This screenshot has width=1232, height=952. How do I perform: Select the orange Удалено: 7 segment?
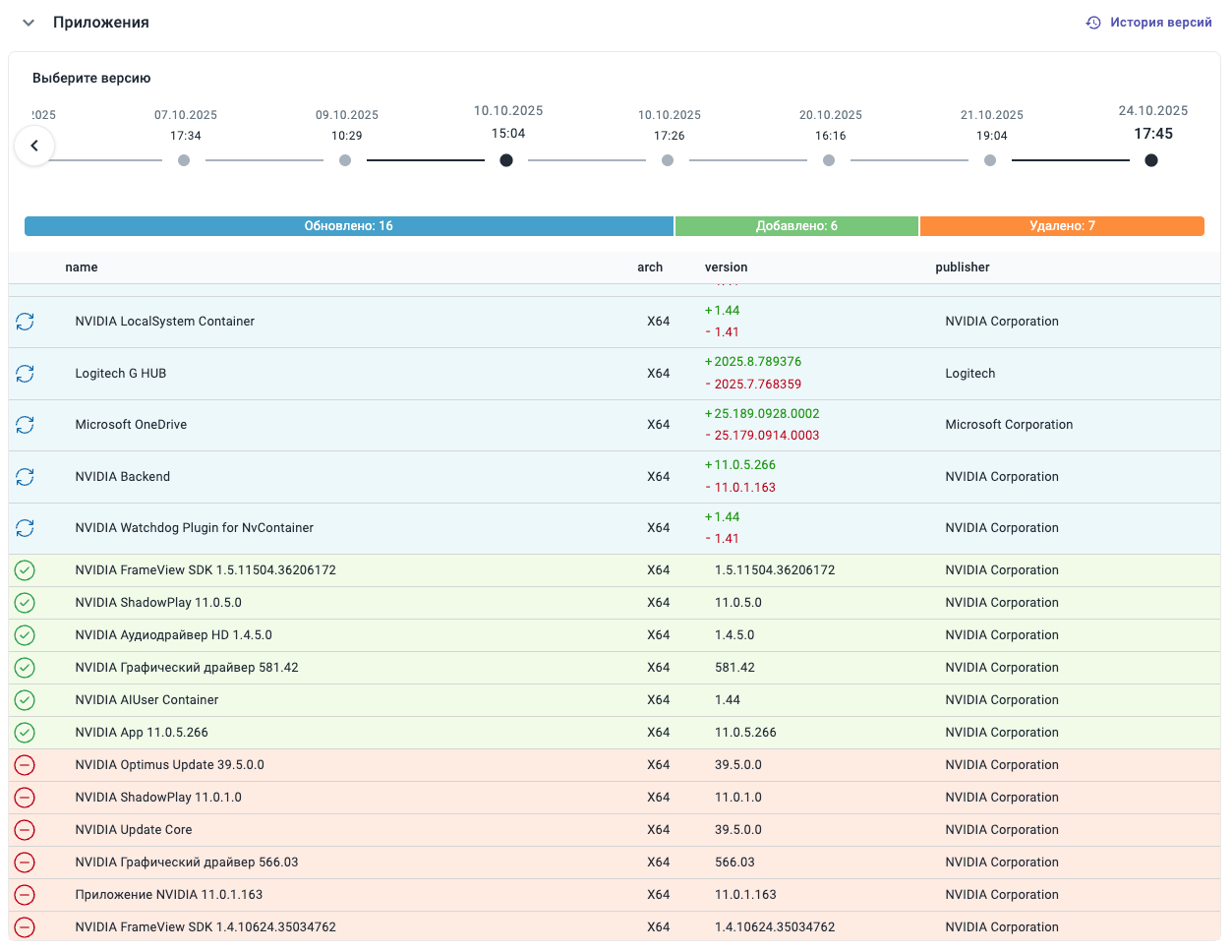coord(1062,226)
